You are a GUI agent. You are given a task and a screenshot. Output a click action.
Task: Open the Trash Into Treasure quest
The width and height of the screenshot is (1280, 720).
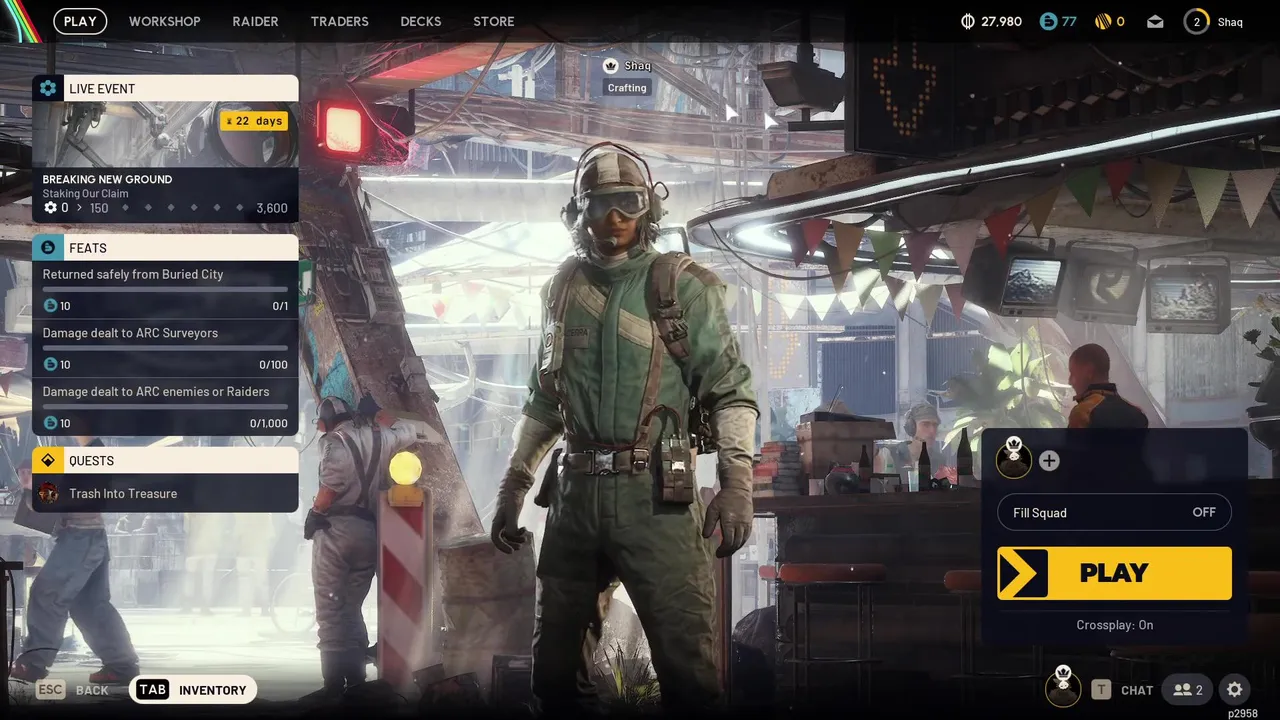(x=165, y=493)
